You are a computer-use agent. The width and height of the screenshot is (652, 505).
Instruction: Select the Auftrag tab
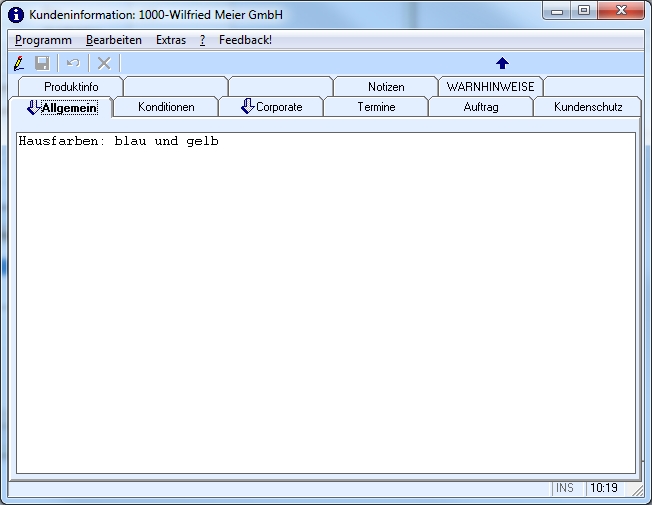[481, 107]
